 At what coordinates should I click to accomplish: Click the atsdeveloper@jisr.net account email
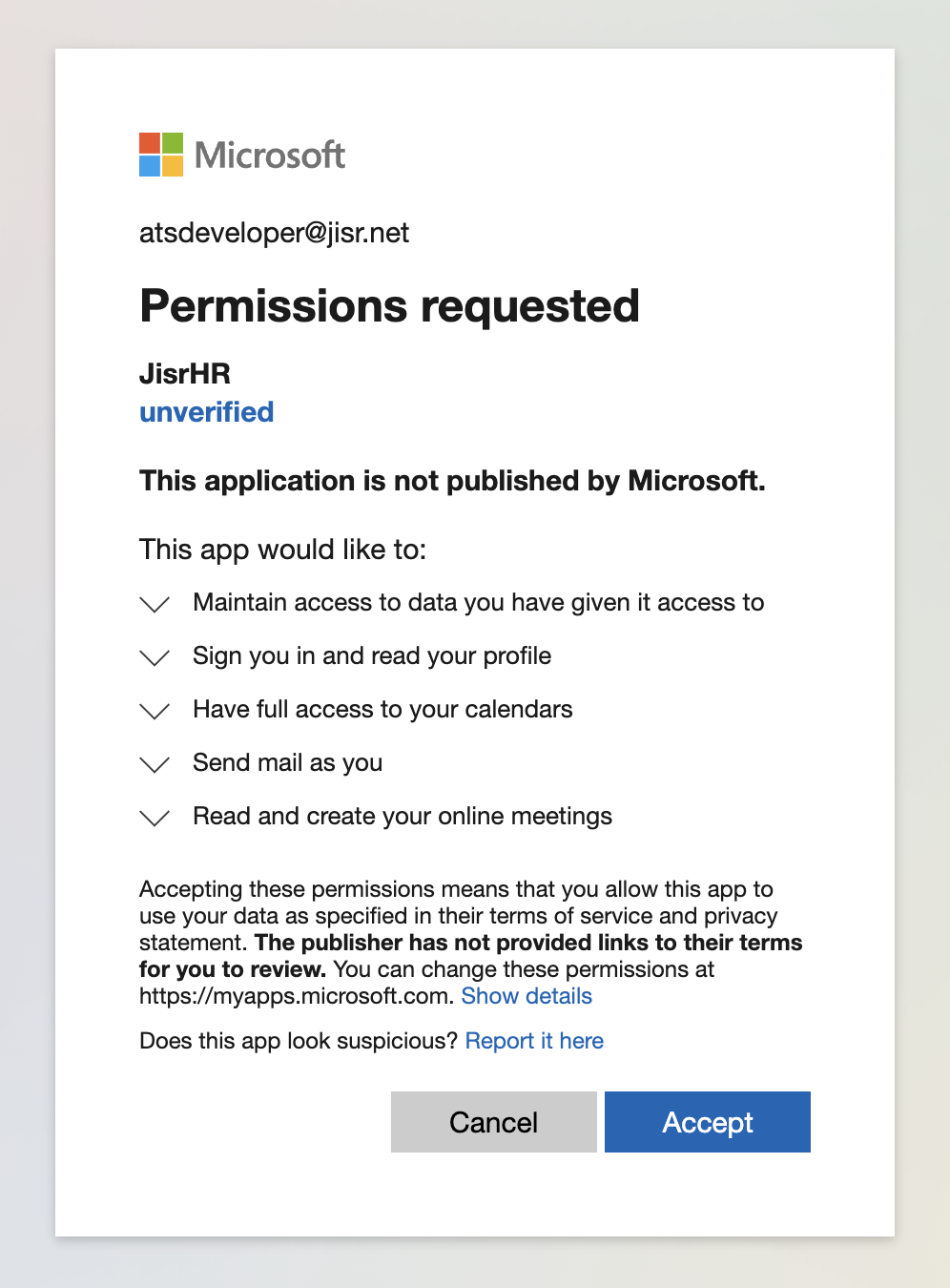click(274, 233)
